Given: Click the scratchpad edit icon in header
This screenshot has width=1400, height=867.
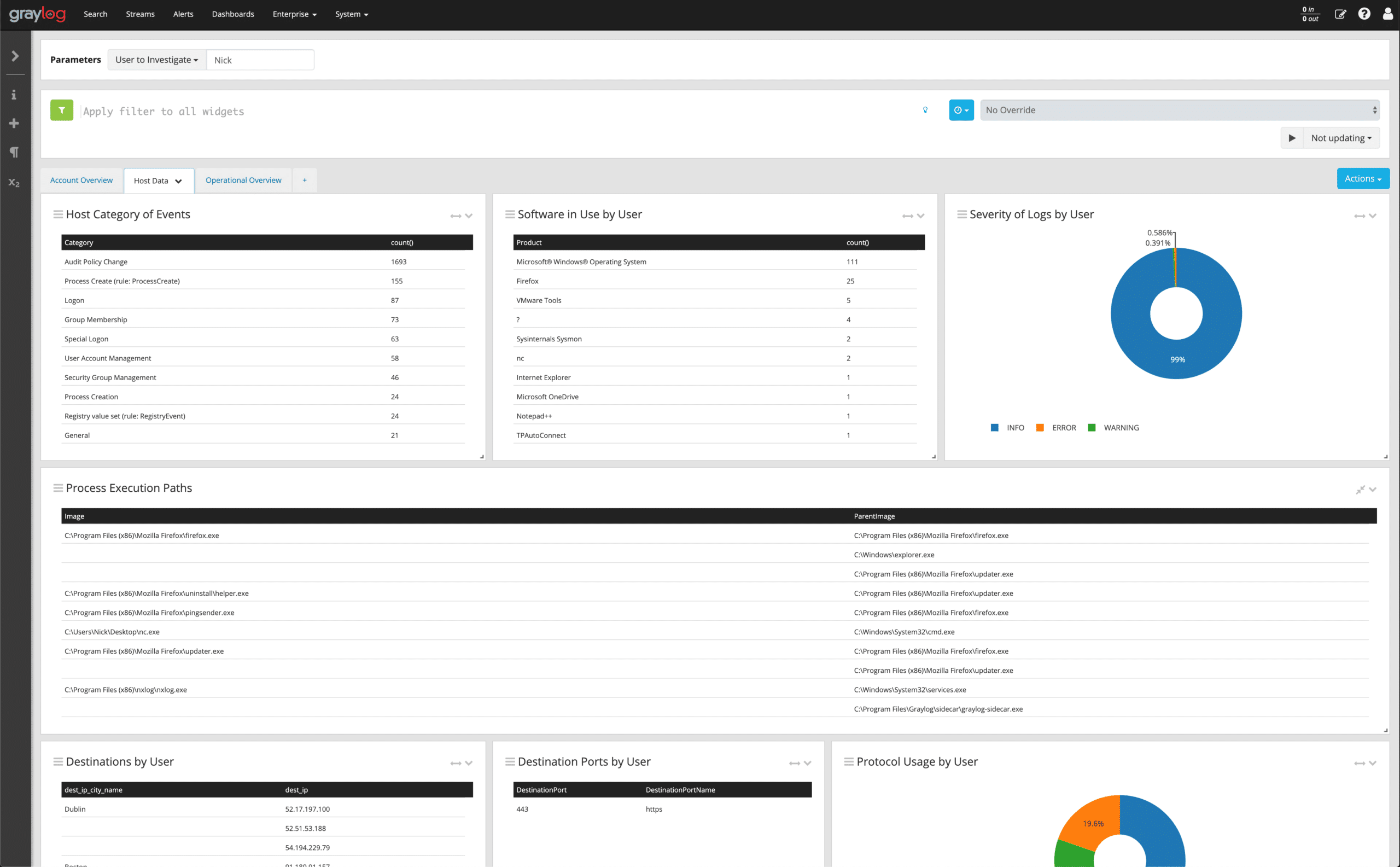Looking at the screenshot, I should click(x=1340, y=14).
